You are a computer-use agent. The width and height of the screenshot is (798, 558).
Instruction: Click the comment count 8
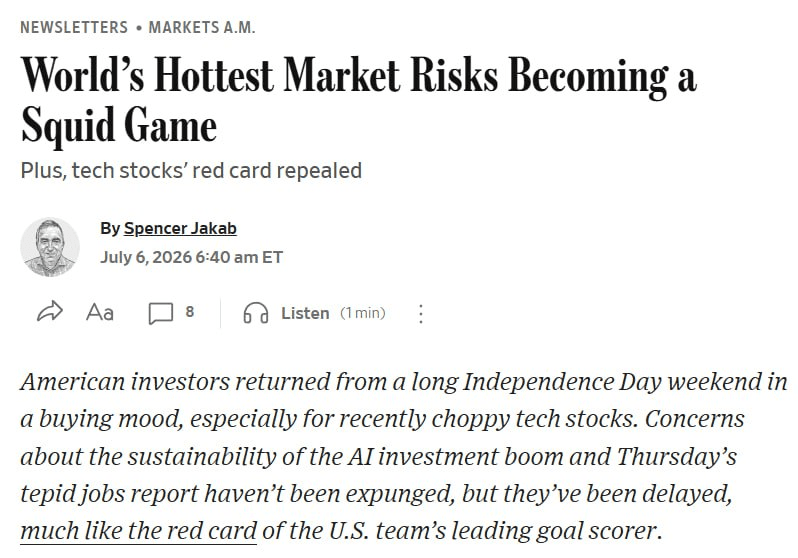tap(190, 312)
